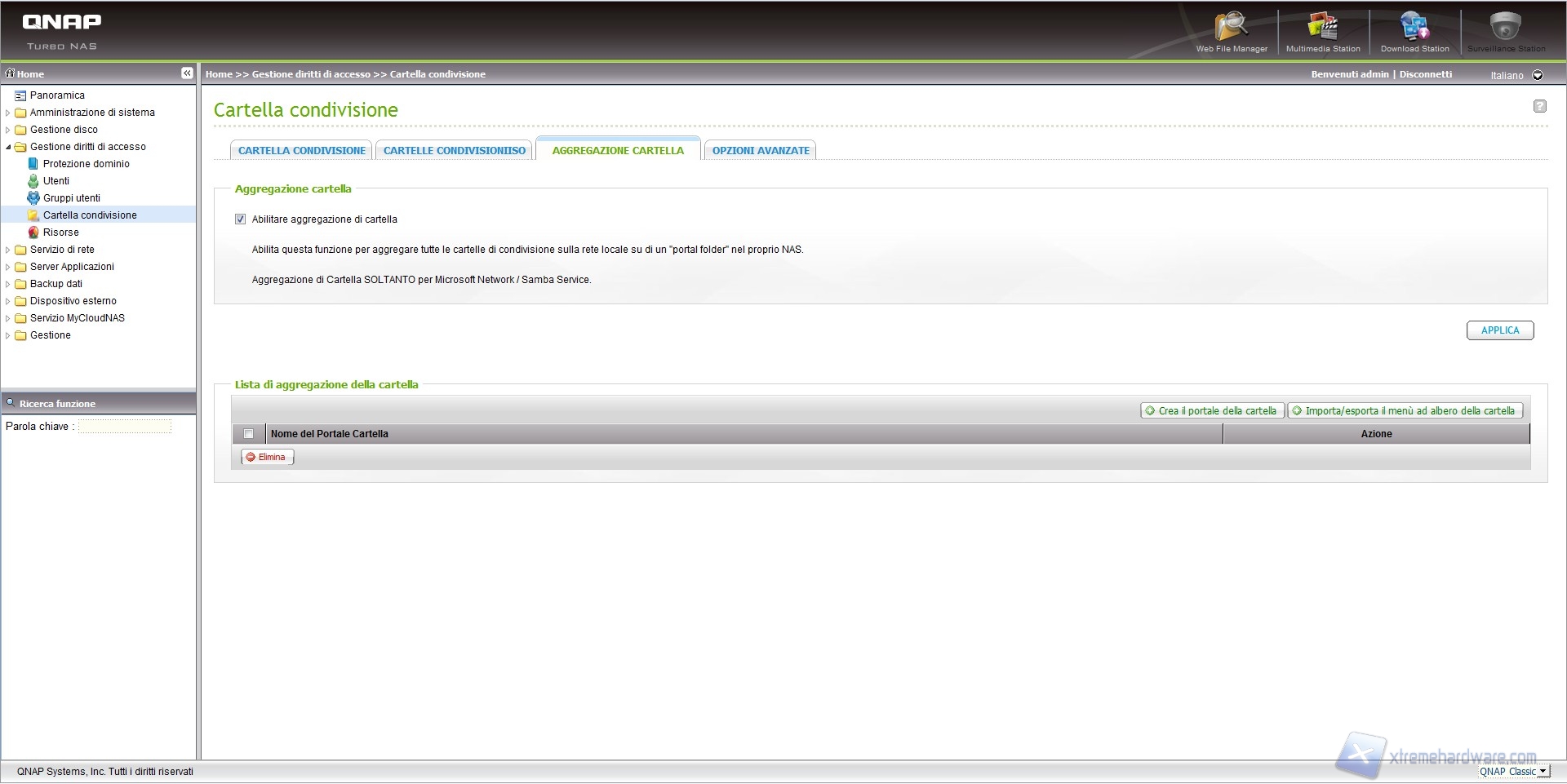Image resolution: width=1567 pixels, height=784 pixels.
Task: Click the APPLICA button
Action: tap(1499, 330)
